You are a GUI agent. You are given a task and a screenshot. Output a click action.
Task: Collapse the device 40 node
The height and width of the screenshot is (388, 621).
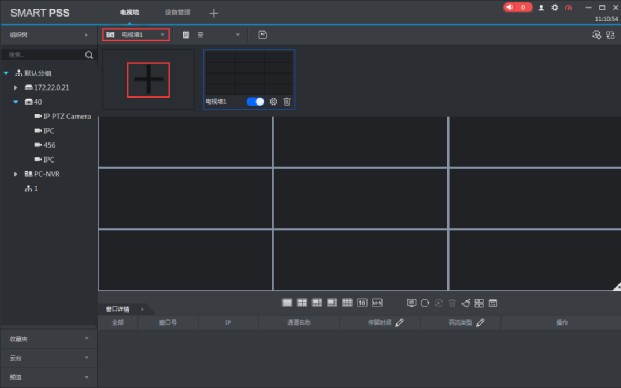[15, 102]
